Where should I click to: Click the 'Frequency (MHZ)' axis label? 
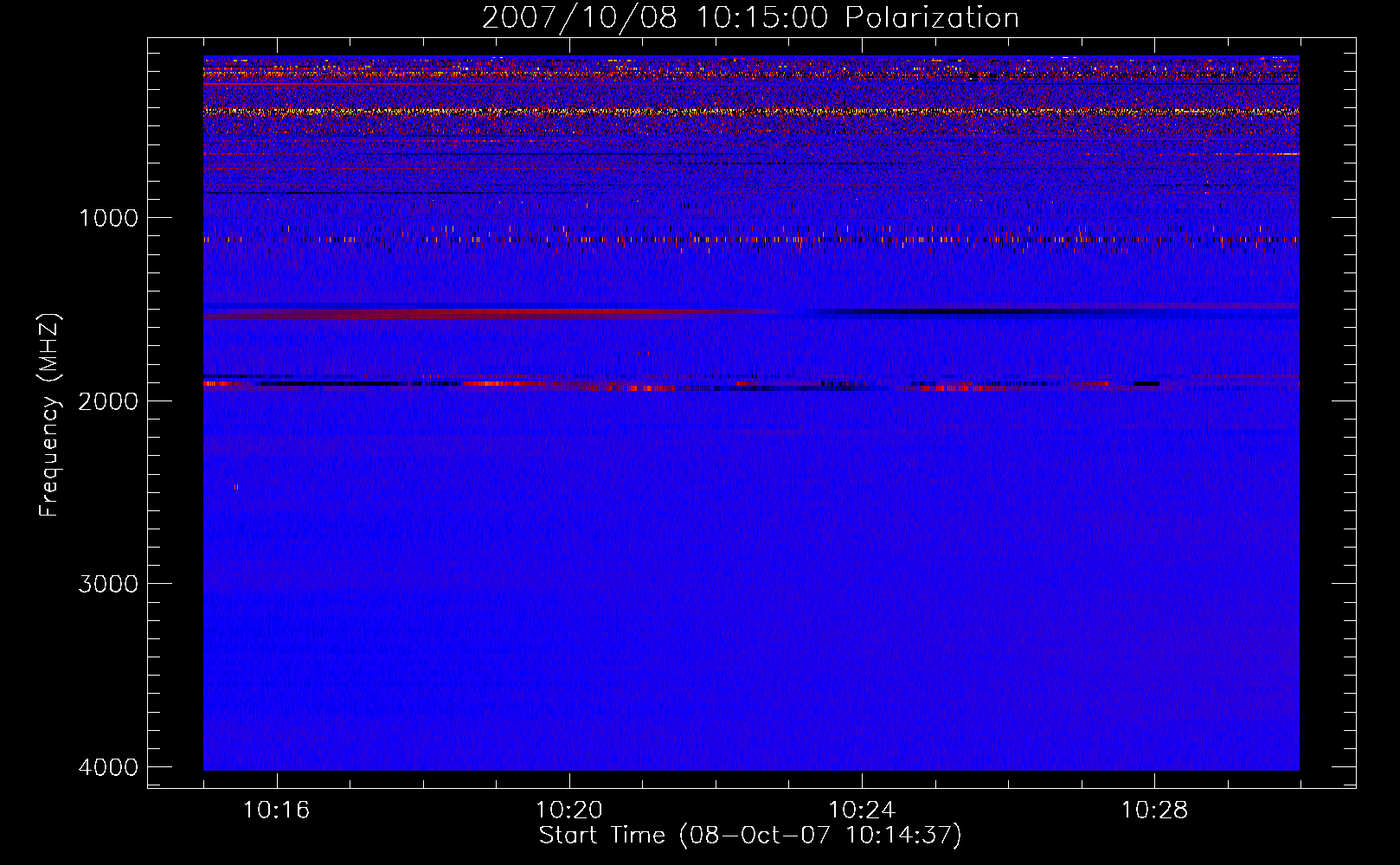tap(49, 415)
